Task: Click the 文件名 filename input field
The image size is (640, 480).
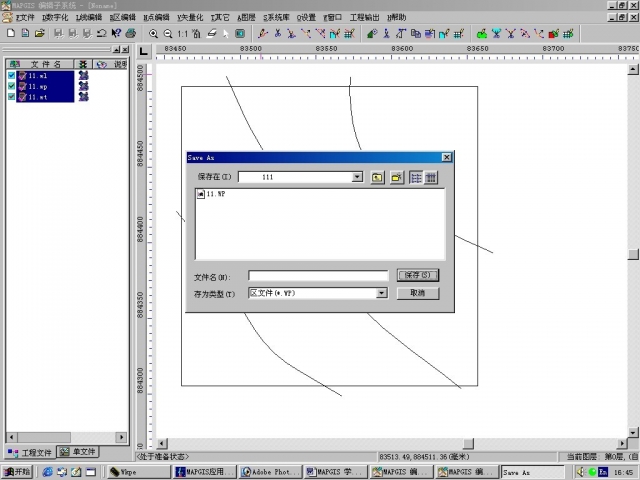Action: (x=318, y=276)
